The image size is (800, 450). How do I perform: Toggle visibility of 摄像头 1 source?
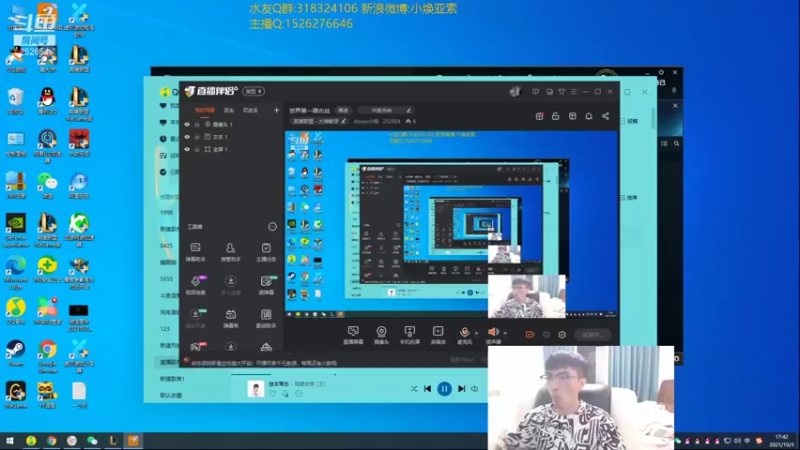click(x=187, y=124)
